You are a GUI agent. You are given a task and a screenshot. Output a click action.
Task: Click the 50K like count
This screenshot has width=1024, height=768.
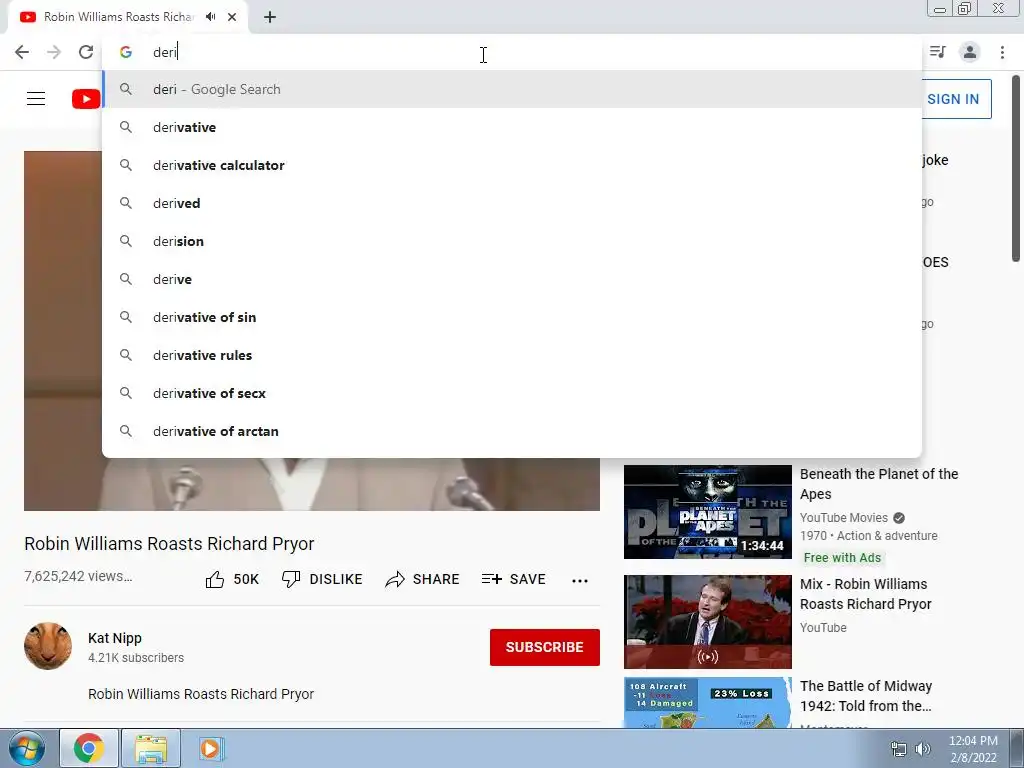246,579
